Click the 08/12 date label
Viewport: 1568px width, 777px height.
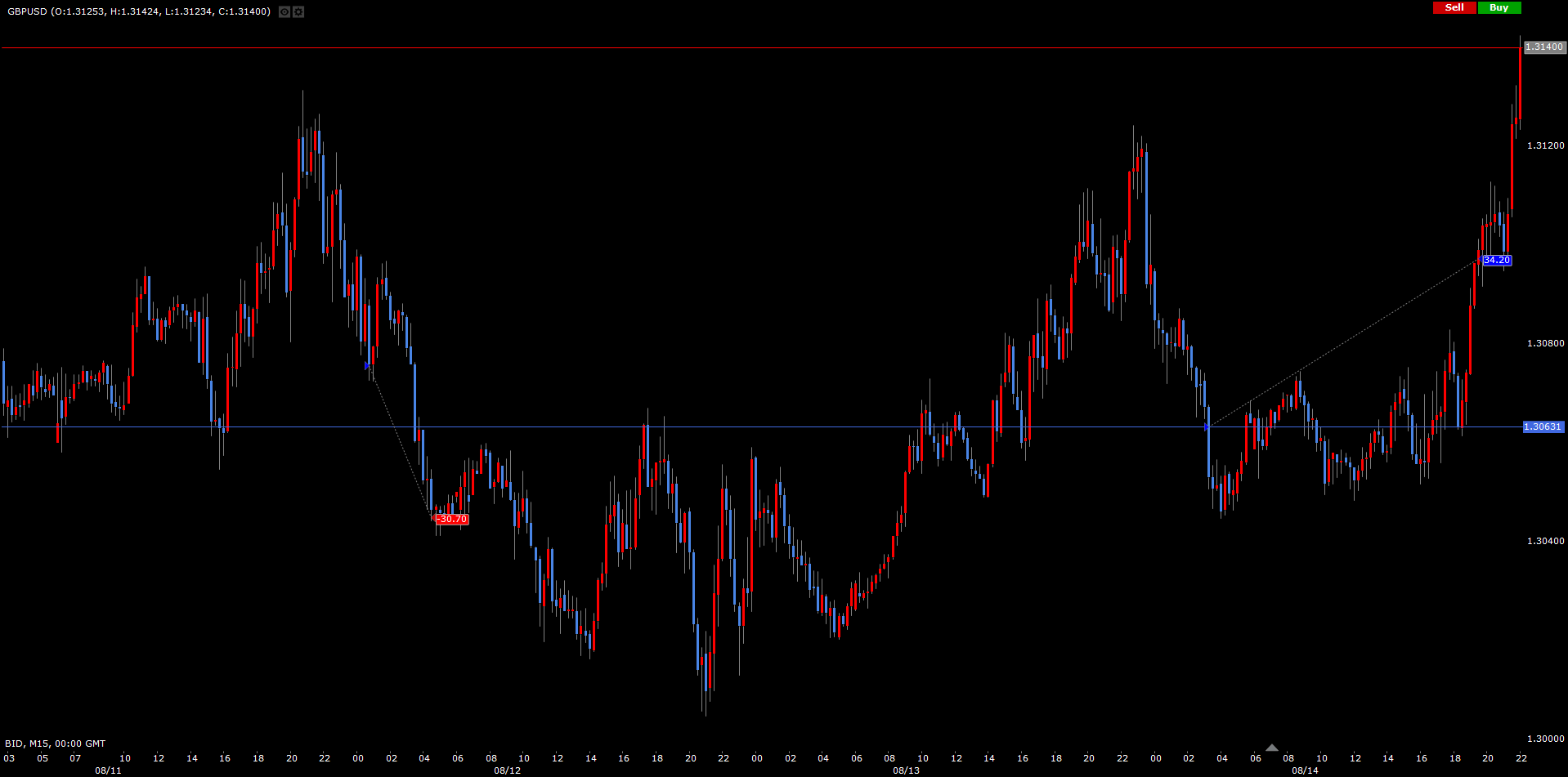507,770
